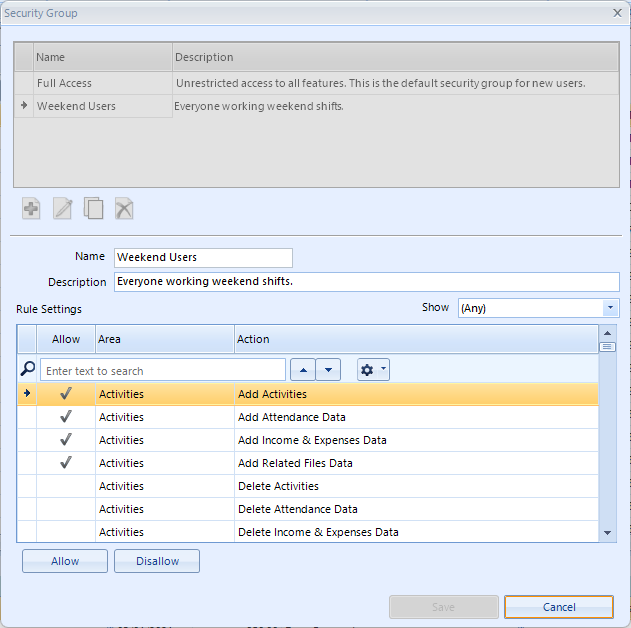Select the Add Income & Expenses Data cell
This screenshot has width=631, height=628.
point(416,440)
